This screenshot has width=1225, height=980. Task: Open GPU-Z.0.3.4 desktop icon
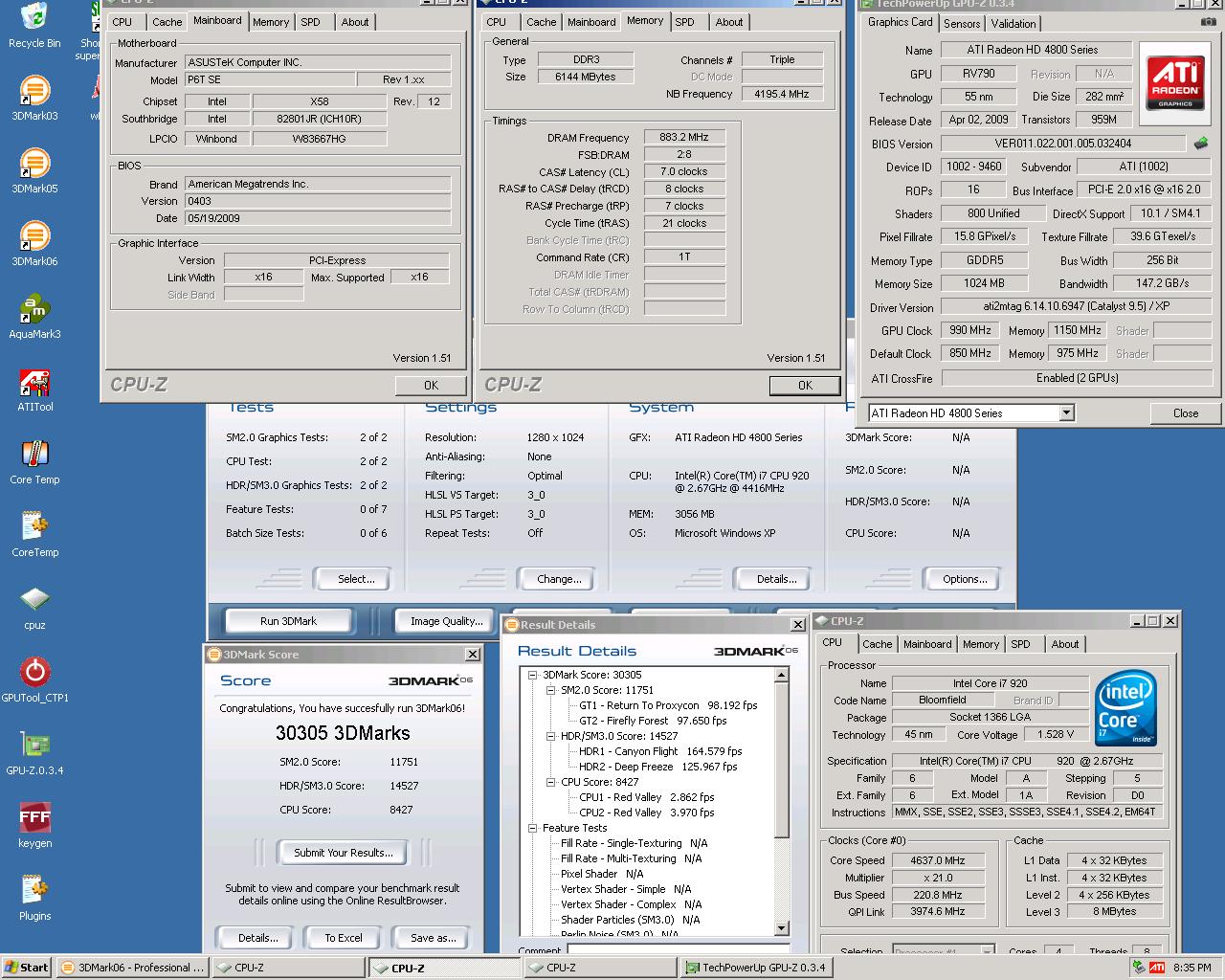coord(34,753)
